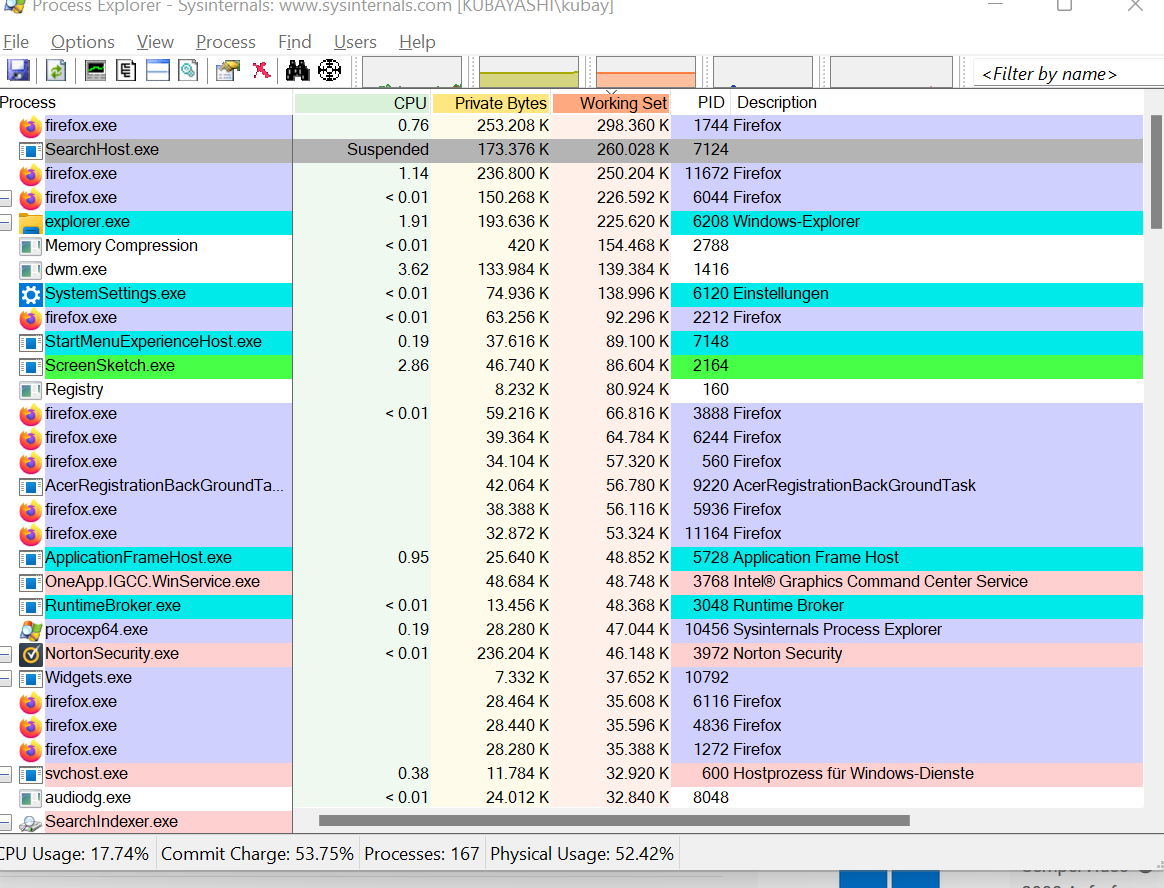This screenshot has height=888, width=1164.
Task: Click 'Processes: 167' in status bar
Action: click(x=422, y=854)
